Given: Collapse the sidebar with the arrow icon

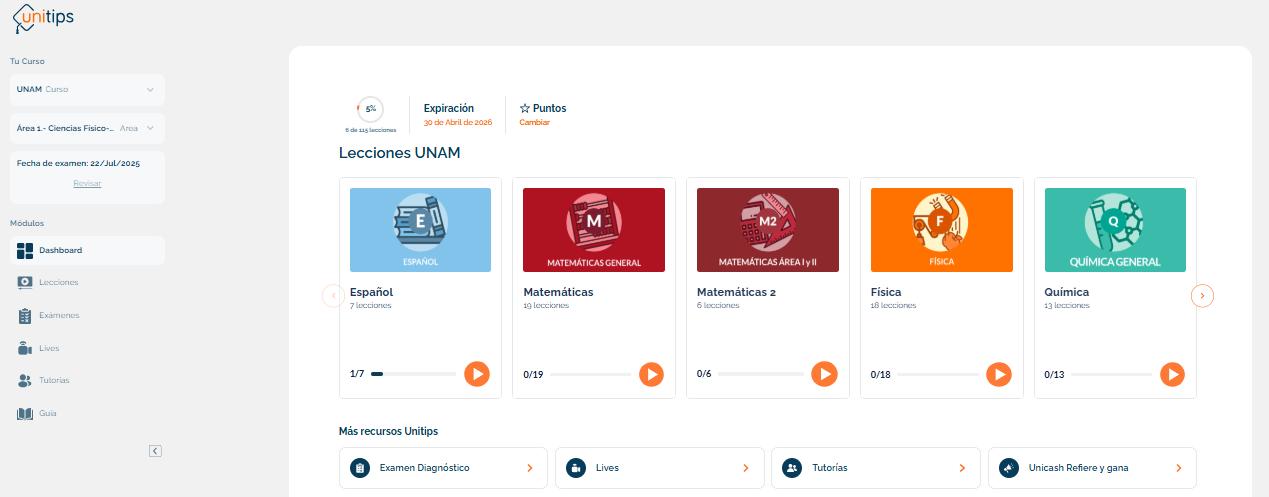Looking at the screenshot, I should point(155,451).
